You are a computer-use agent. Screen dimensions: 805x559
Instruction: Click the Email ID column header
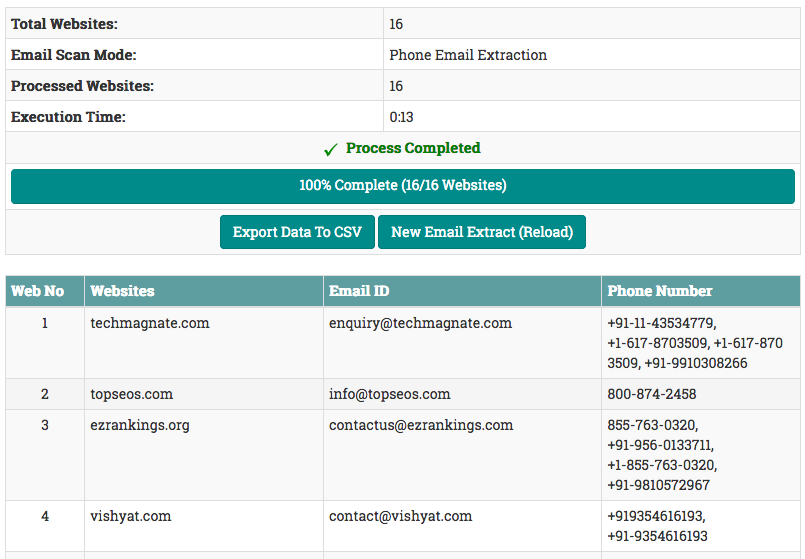pyautogui.click(x=462, y=291)
